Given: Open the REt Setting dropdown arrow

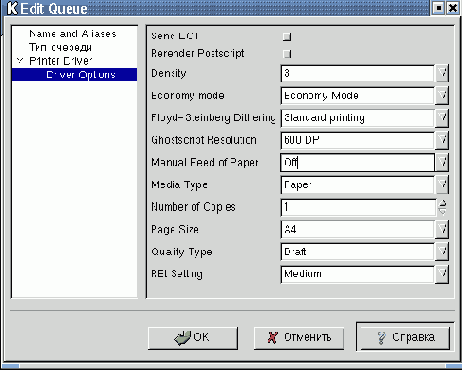Looking at the screenshot, I should (442, 274).
